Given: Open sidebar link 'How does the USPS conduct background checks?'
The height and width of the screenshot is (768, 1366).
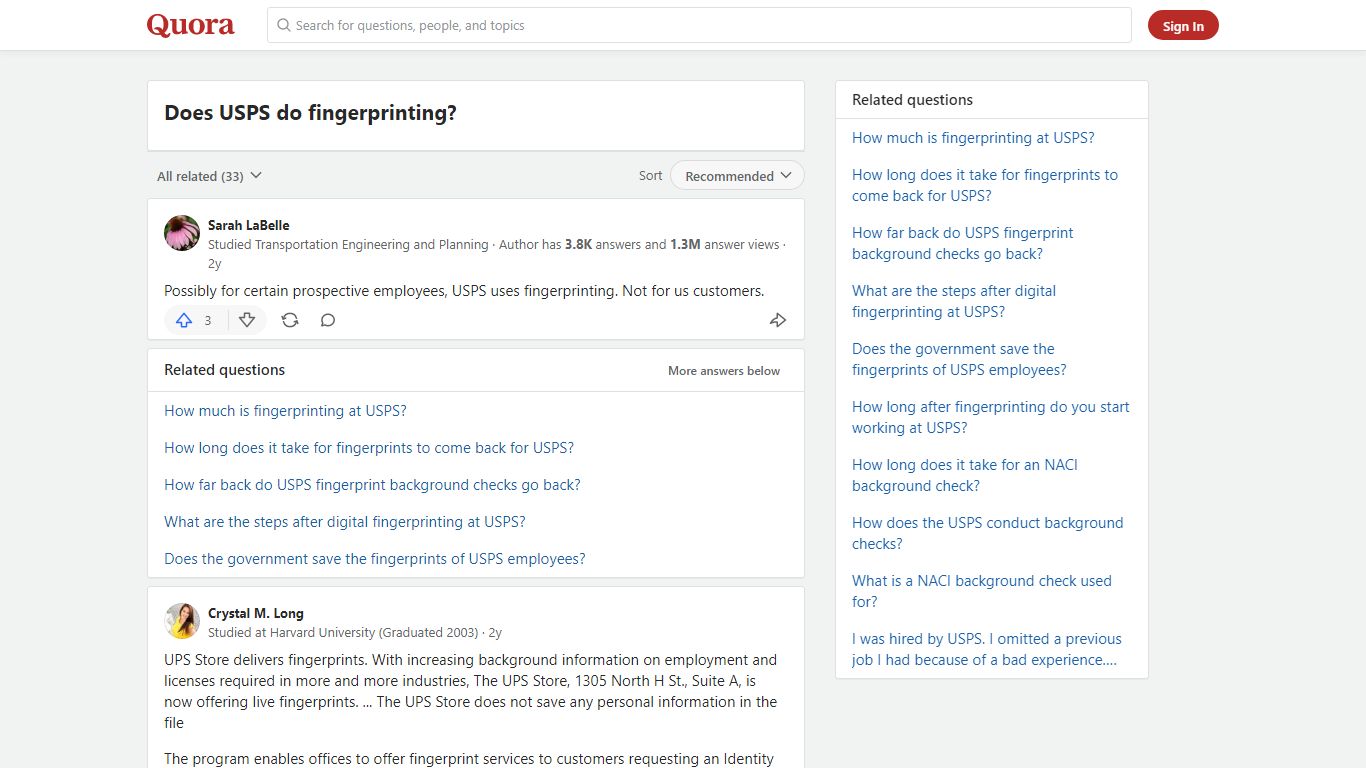Looking at the screenshot, I should 988,533.
